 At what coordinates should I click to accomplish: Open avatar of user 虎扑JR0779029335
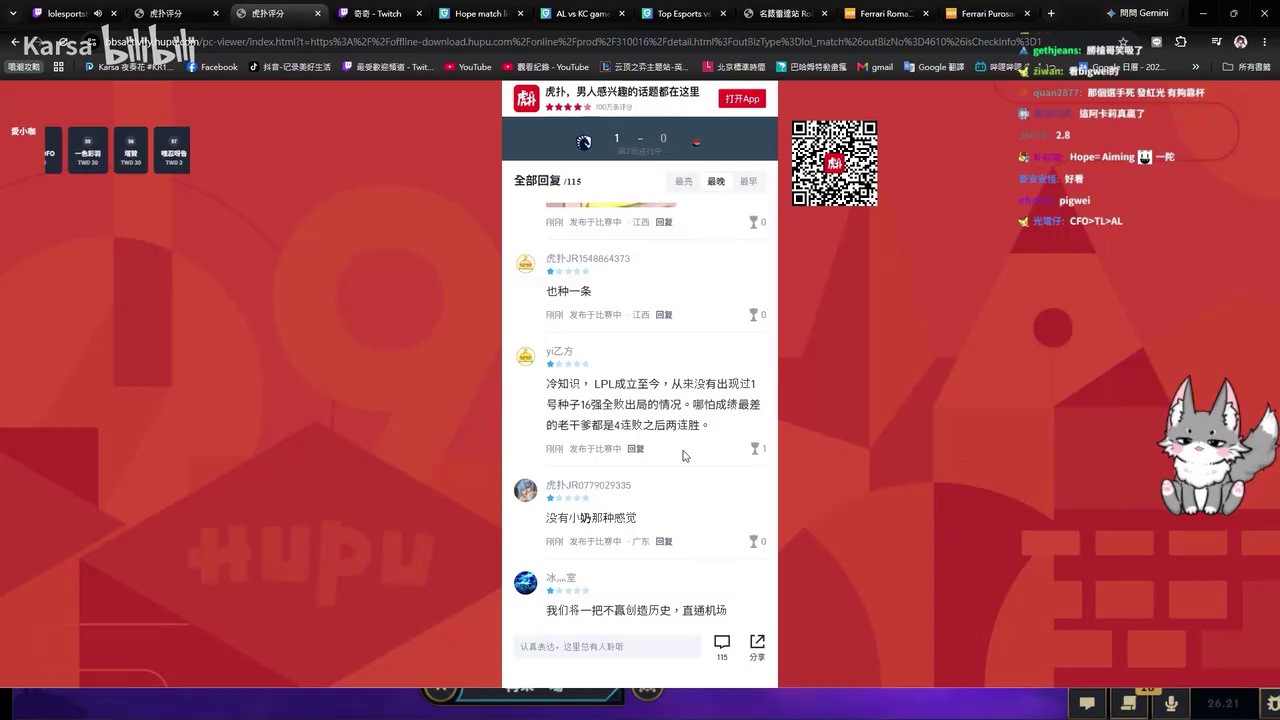point(525,490)
